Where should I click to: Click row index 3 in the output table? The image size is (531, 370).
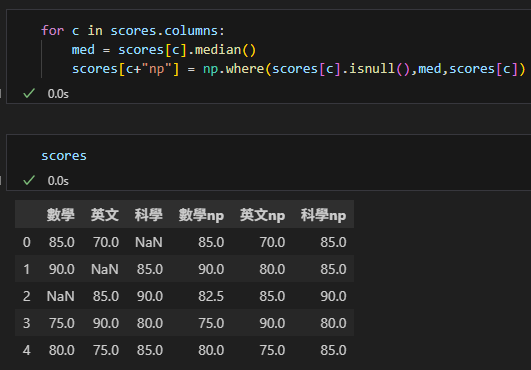pyautogui.click(x=27, y=323)
